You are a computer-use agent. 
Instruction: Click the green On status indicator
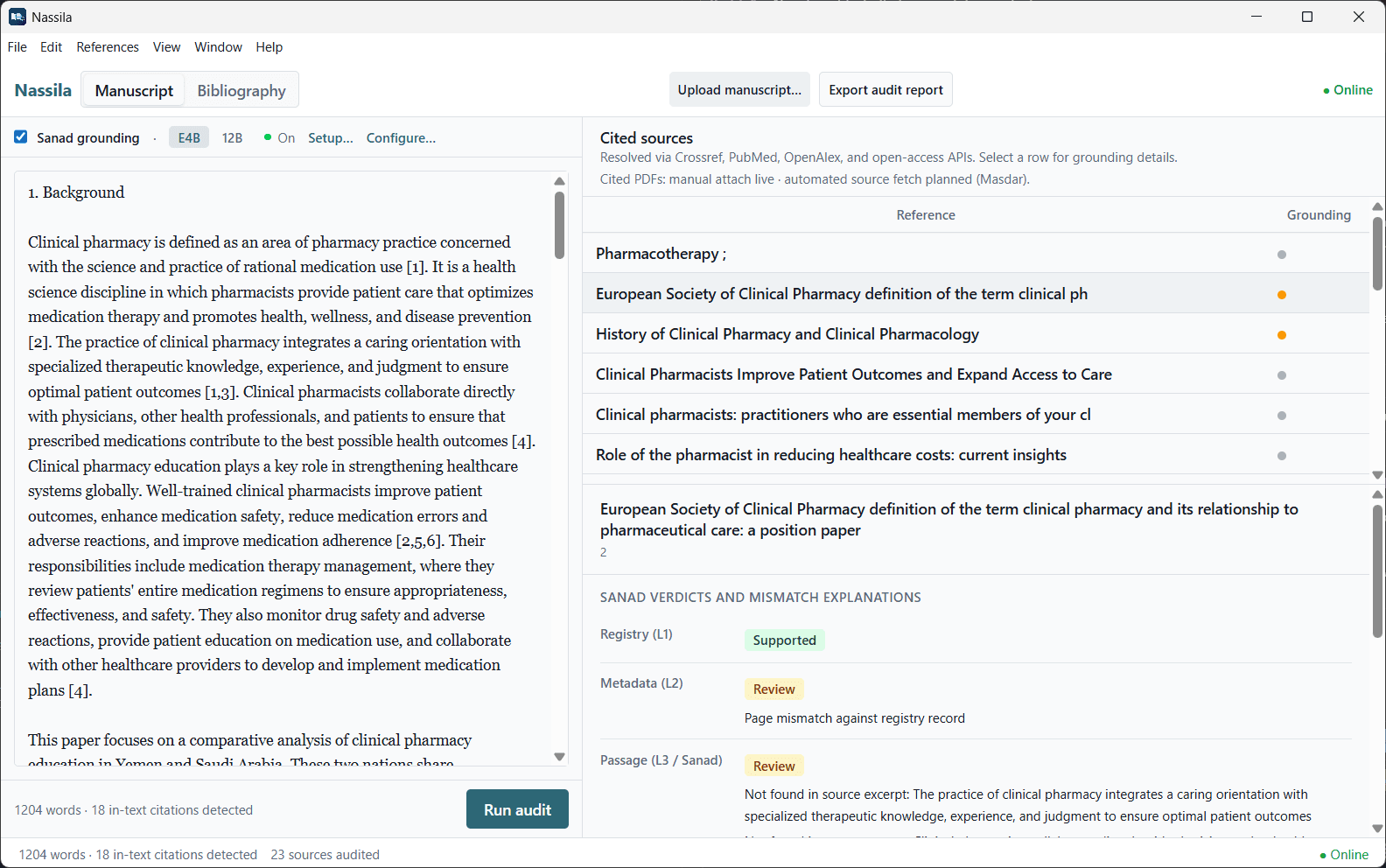[279, 138]
